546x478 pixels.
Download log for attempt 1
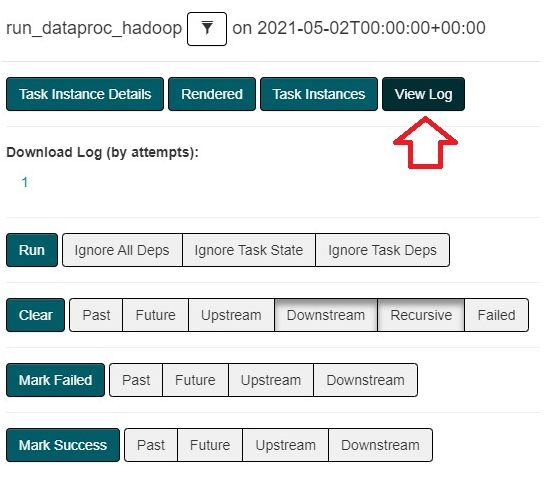pyautogui.click(x=25, y=182)
